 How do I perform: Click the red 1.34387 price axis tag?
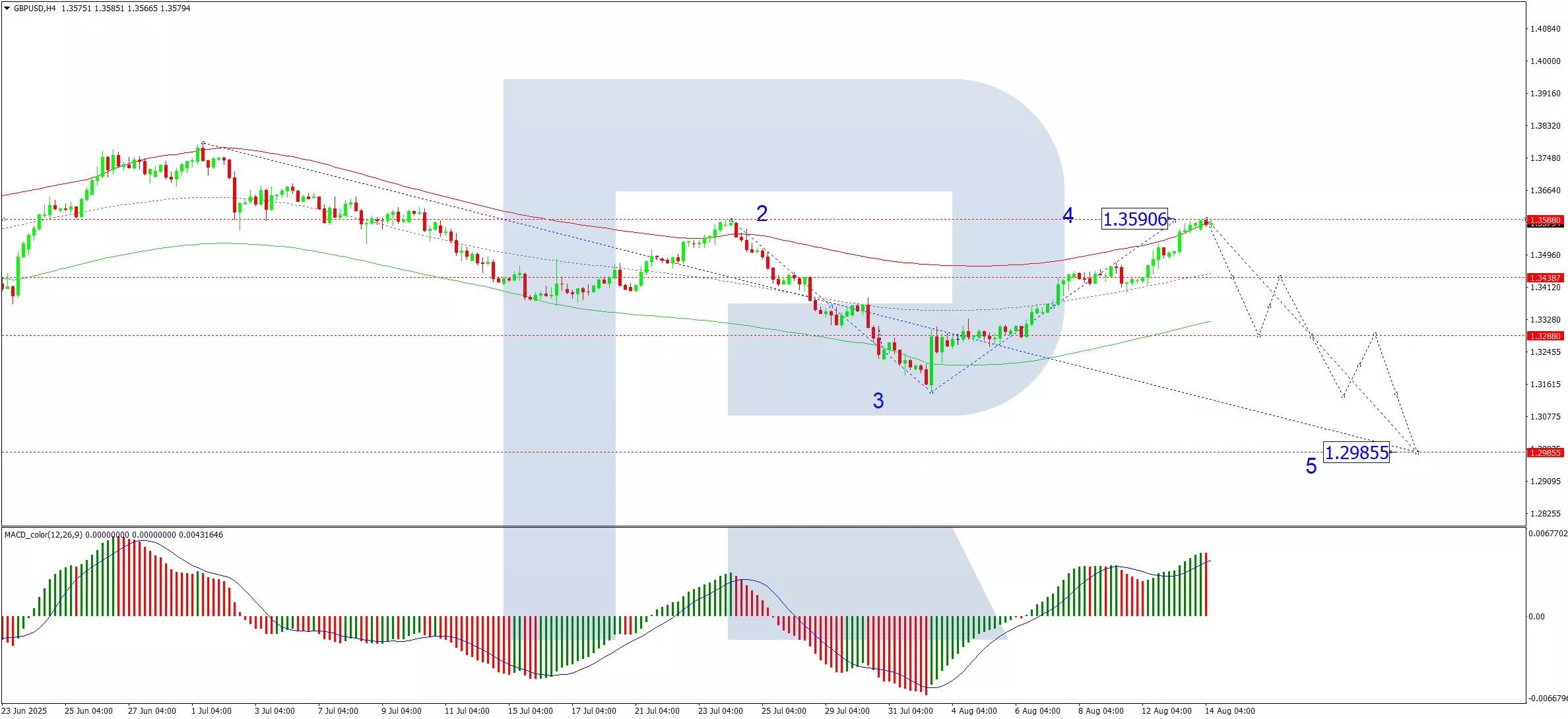pos(1545,278)
